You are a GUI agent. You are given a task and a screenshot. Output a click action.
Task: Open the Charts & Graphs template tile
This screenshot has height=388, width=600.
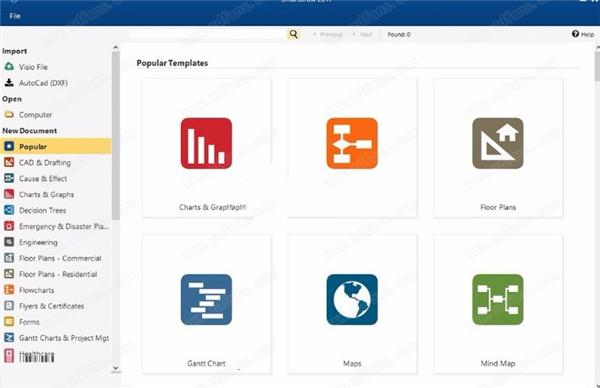(x=207, y=148)
